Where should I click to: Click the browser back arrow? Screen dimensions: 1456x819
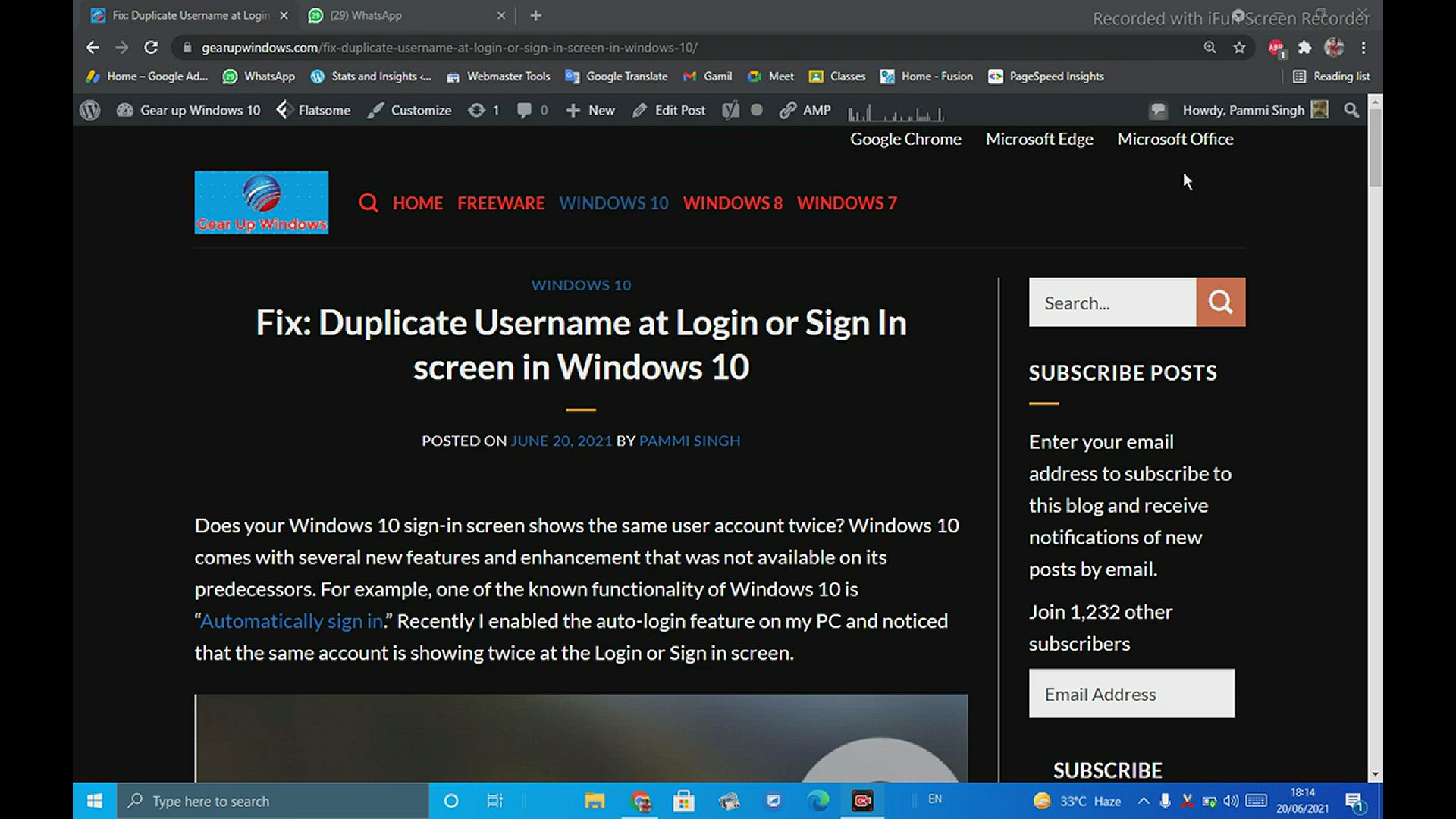(x=93, y=47)
